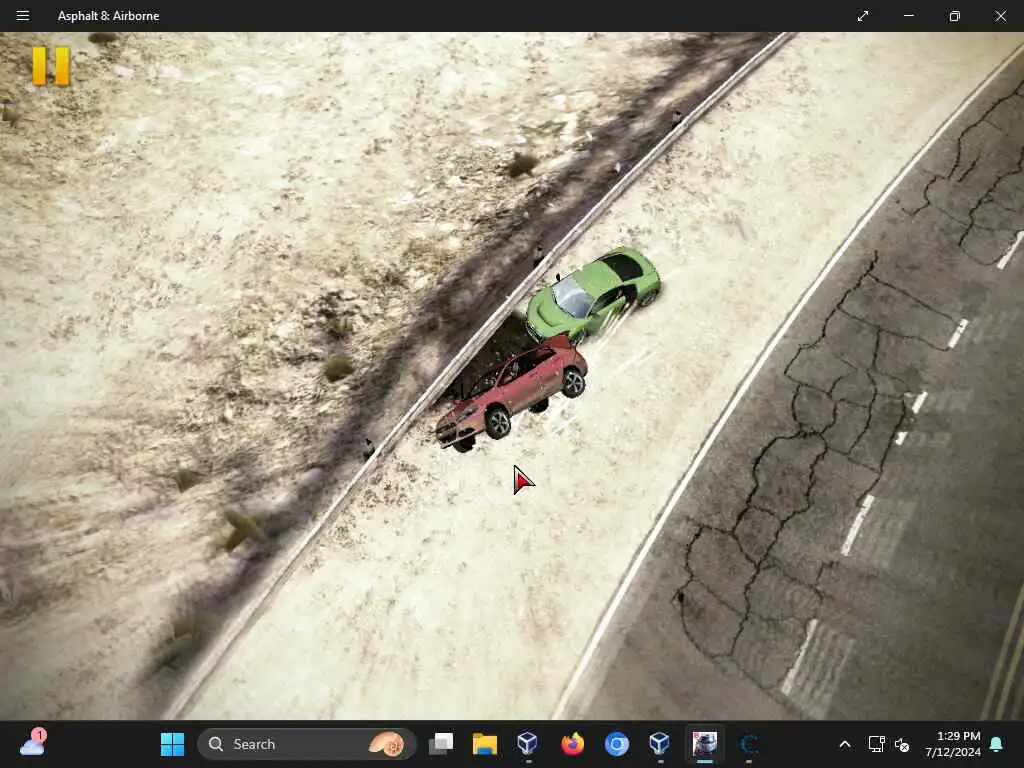Screen dimensions: 1024x768
Task: Open the weather widget on the taskbar
Action: pyautogui.click(x=33, y=743)
